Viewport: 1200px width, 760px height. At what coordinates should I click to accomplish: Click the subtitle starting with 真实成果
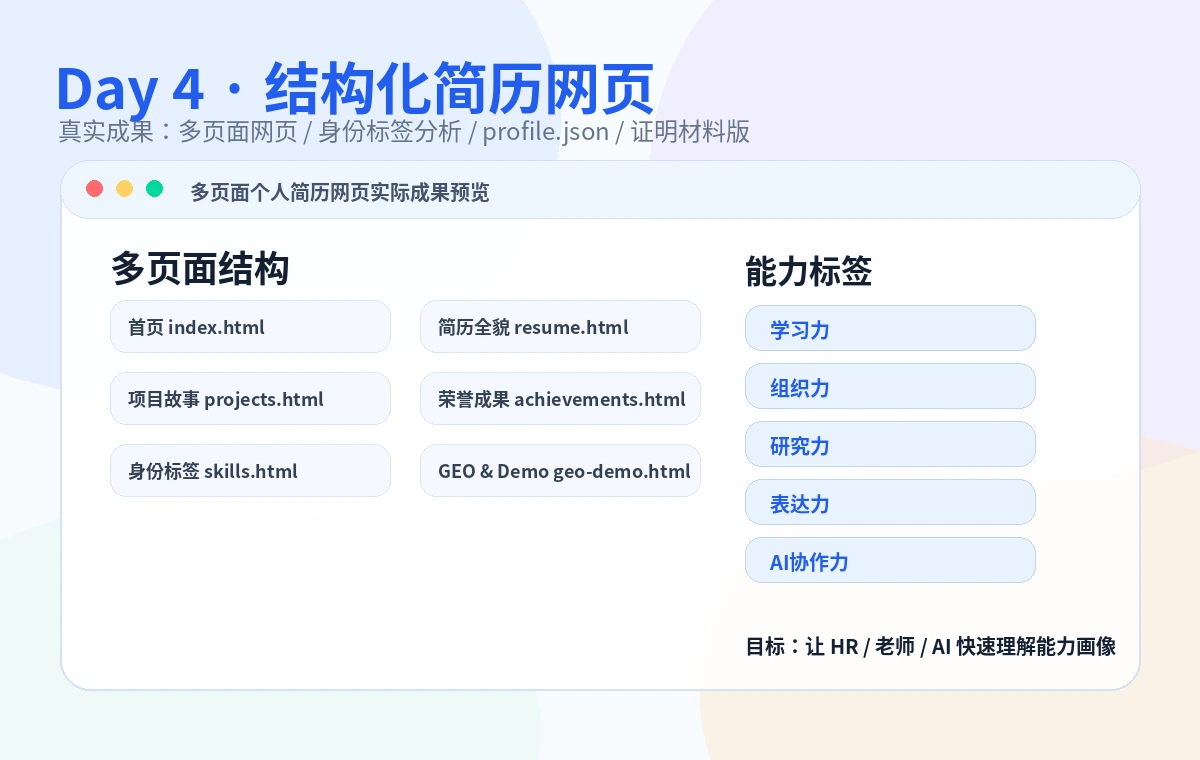click(404, 132)
